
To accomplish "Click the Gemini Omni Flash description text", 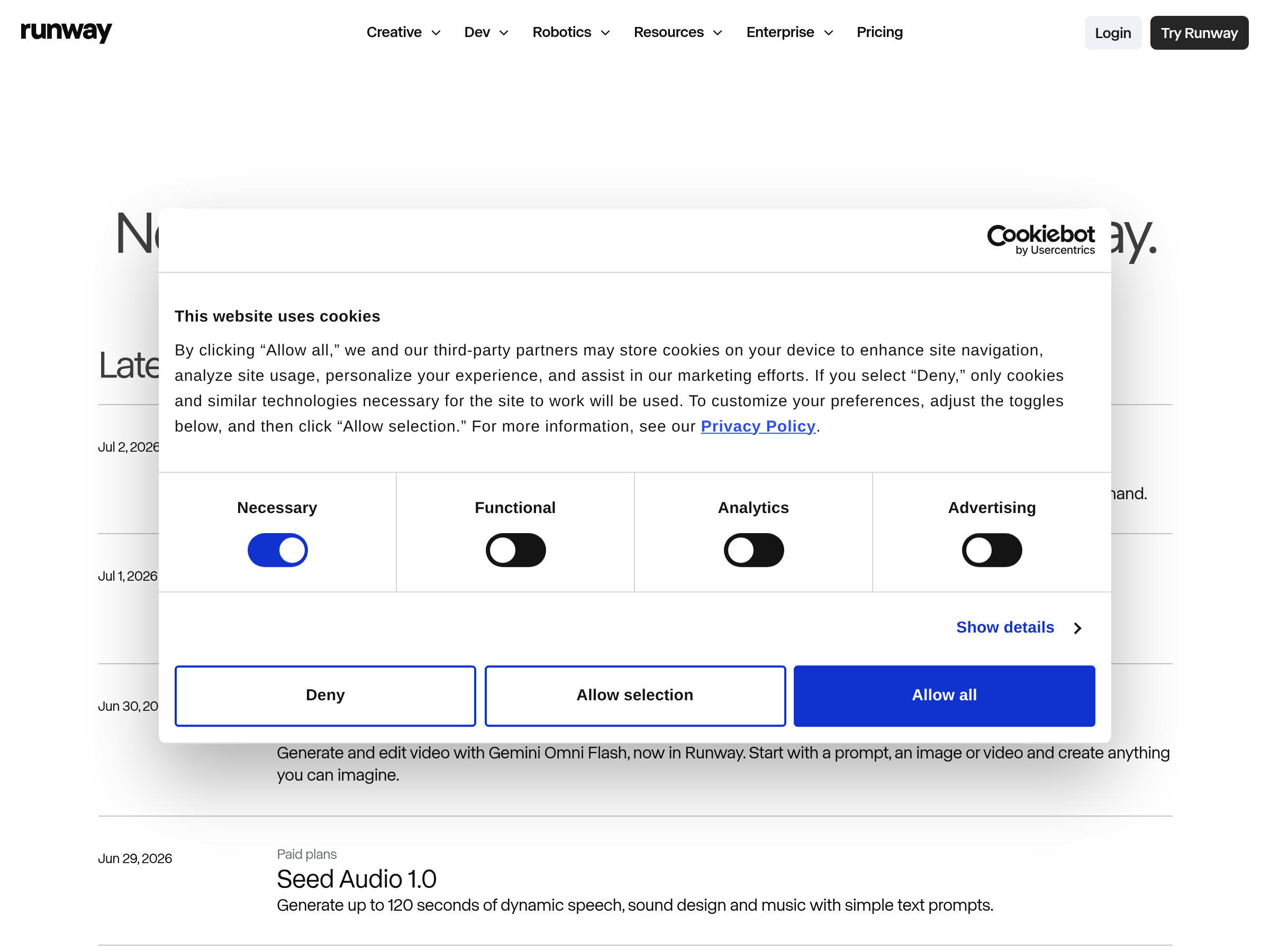I will [723, 764].
